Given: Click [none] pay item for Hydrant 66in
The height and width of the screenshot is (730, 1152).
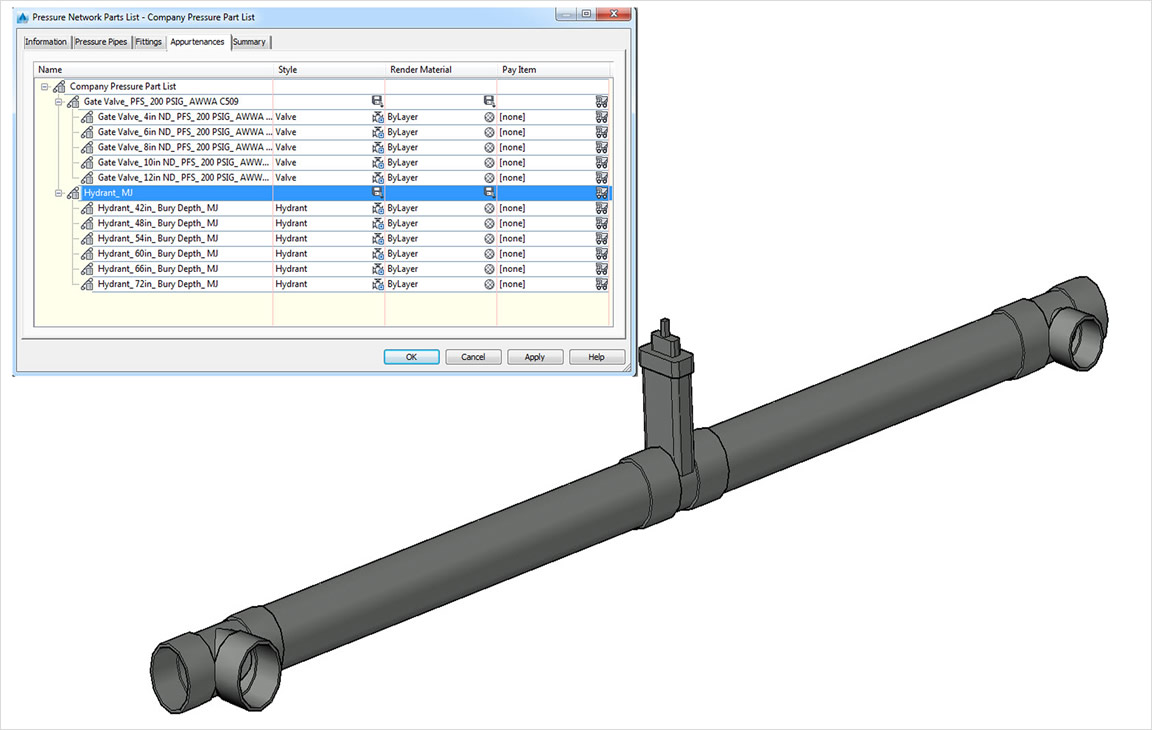Looking at the screenshot, I should 512,269.
